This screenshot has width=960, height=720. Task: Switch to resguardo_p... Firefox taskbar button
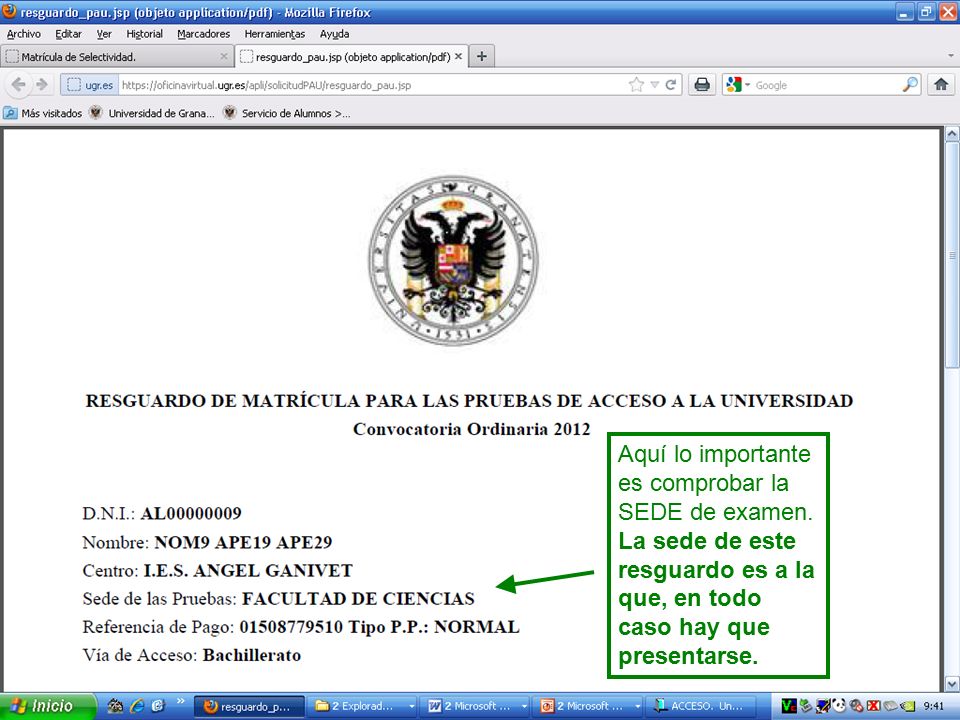coord(249,707)
